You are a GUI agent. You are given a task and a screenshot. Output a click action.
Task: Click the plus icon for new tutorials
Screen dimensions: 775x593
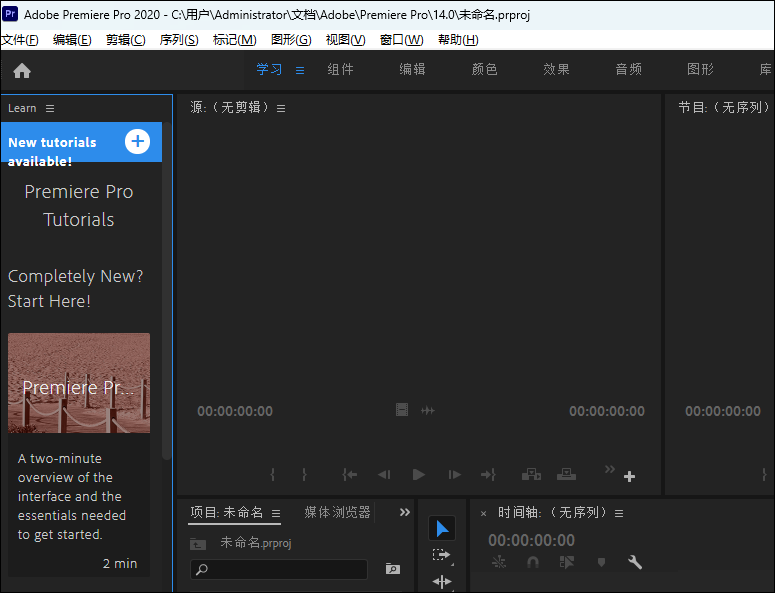tap(137, 142)
